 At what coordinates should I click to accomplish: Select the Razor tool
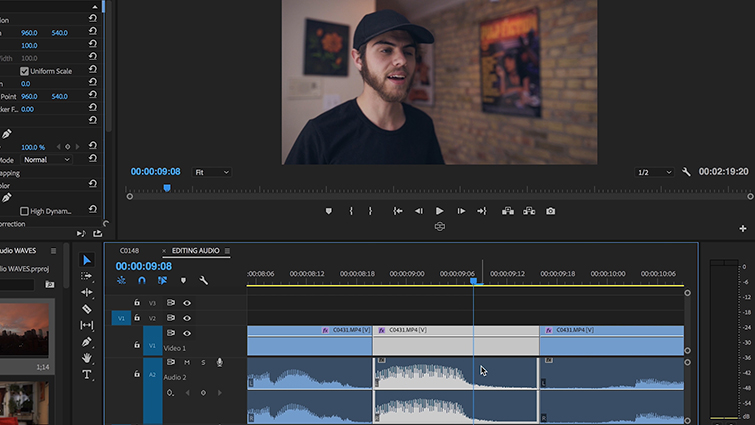(87, 309)
